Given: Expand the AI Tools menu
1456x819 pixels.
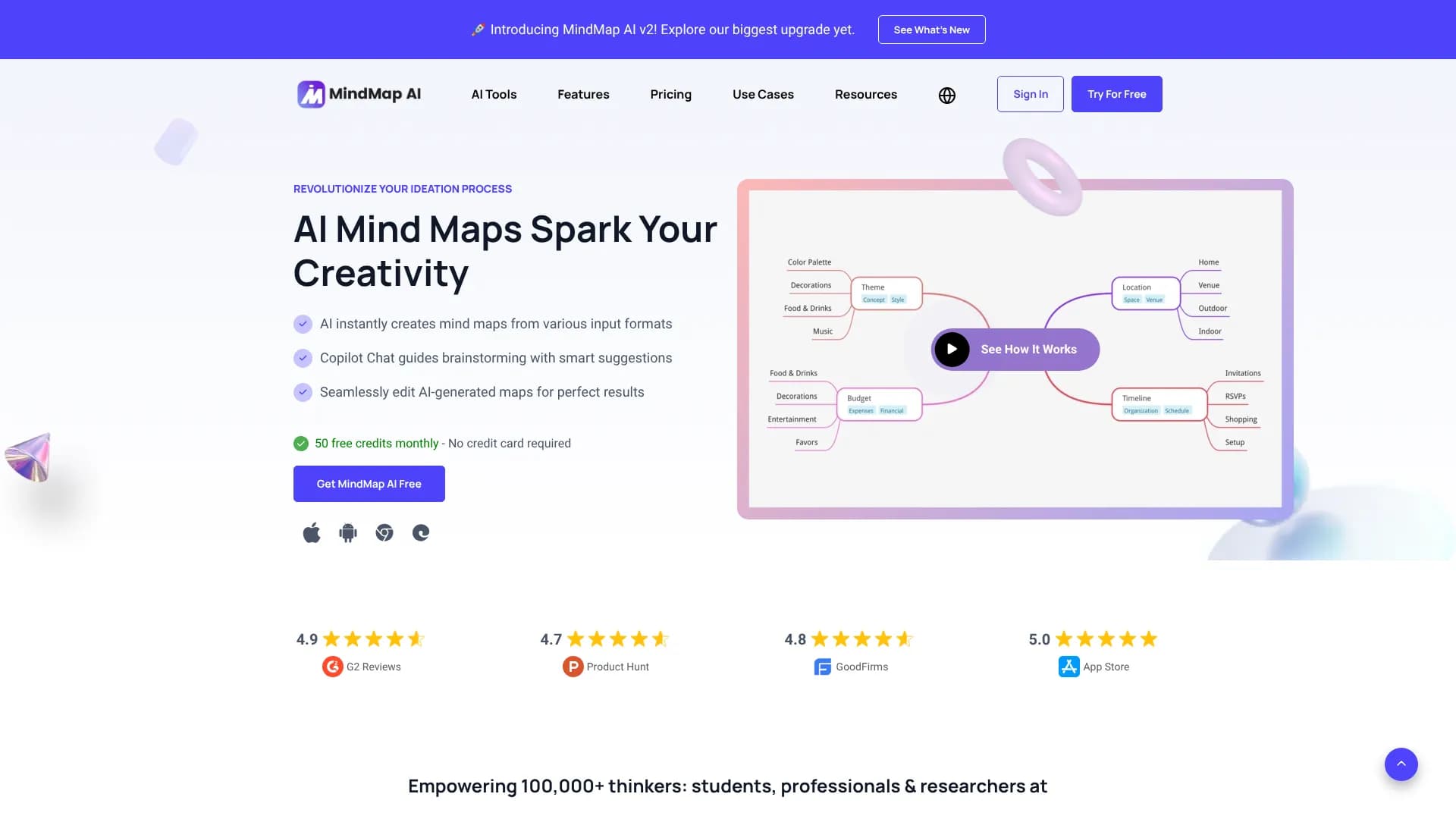Looking at the screenshot, I should [494, 94].
